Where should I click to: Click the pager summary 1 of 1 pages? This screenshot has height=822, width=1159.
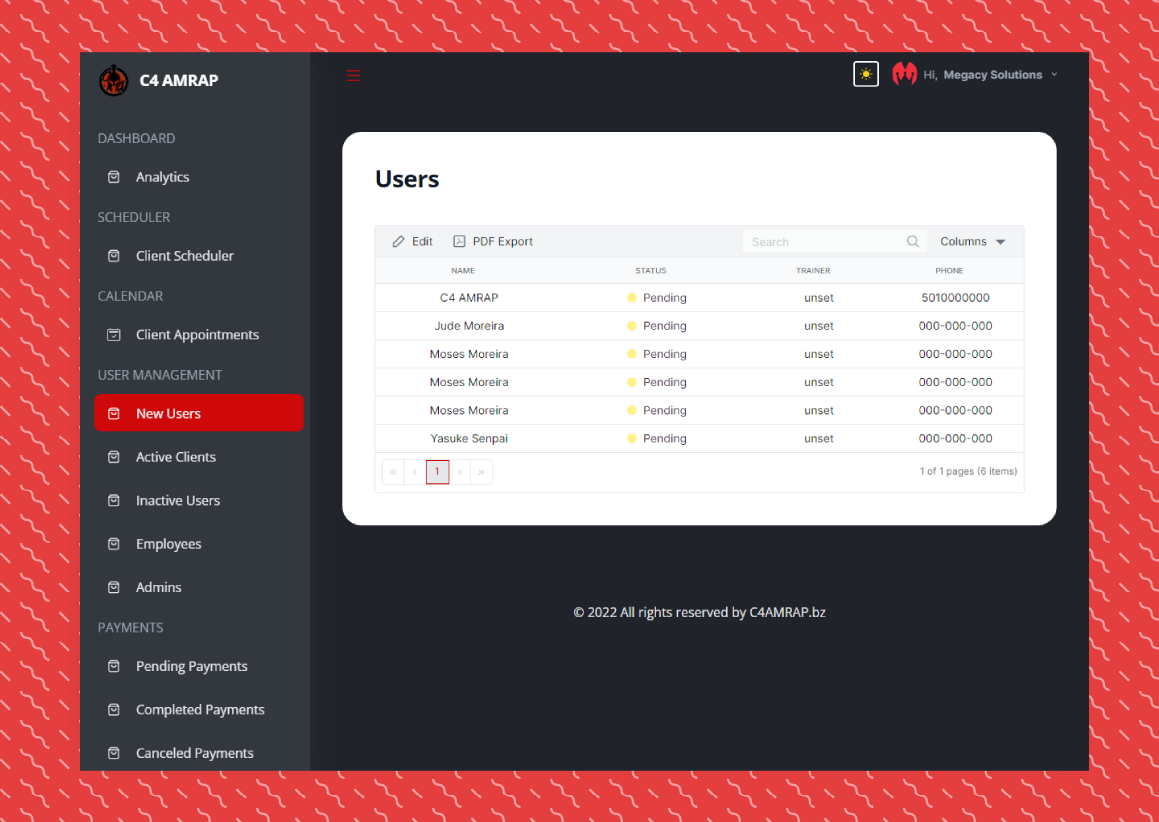click(968, 472)
